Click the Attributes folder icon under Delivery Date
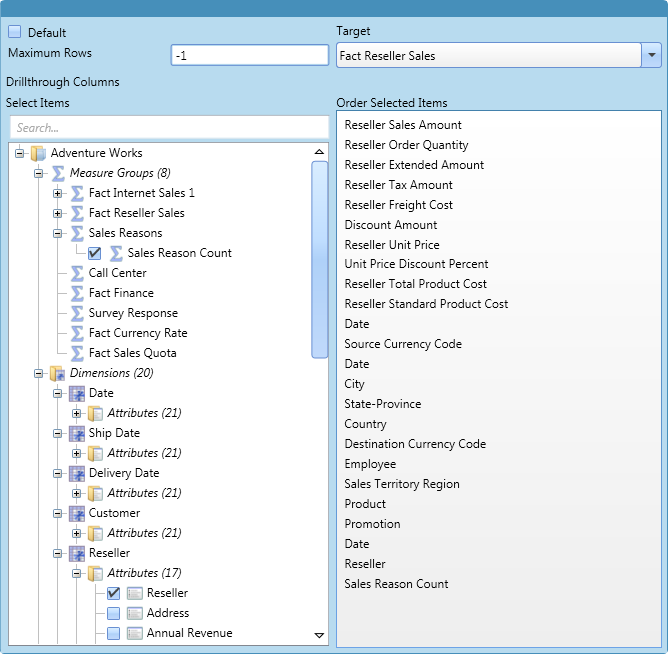Viewport: 668px width, 654px height. click(95, 493)
